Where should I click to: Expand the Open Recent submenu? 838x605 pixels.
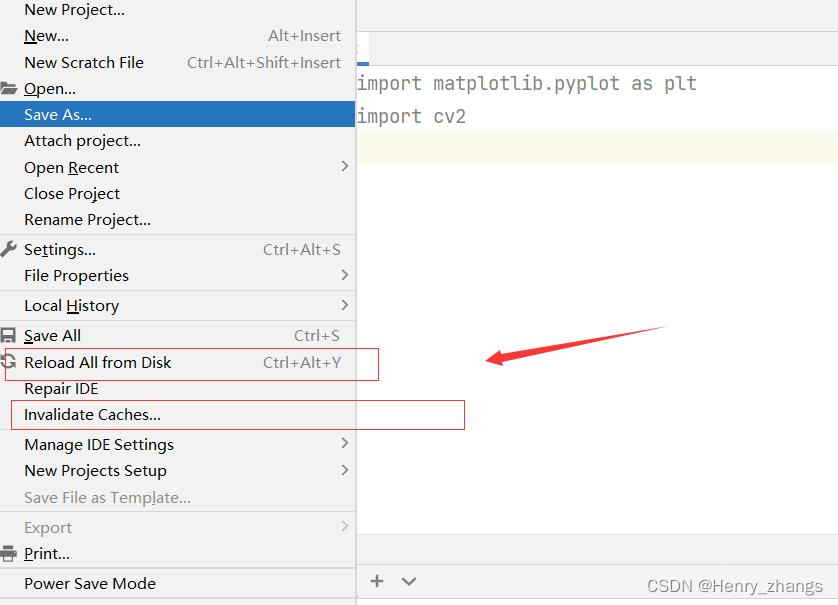click(x=344, y=166)
